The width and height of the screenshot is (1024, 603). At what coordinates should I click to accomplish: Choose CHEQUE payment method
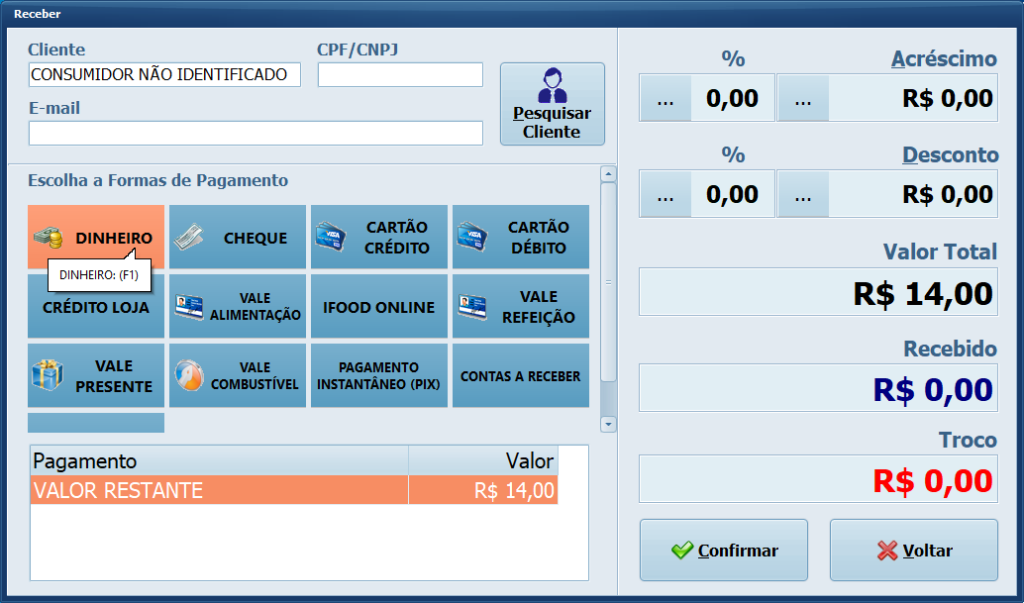coord(237,238)
